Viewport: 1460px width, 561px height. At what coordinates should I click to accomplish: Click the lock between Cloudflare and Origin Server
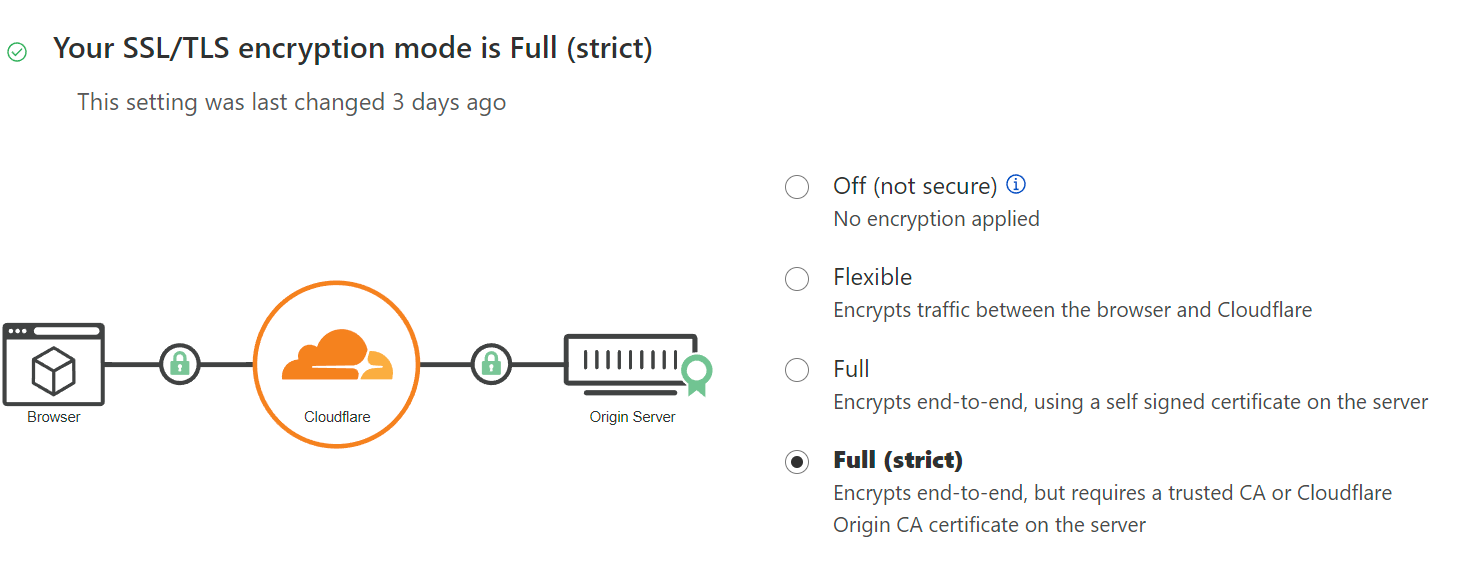[x=491, y=364]
